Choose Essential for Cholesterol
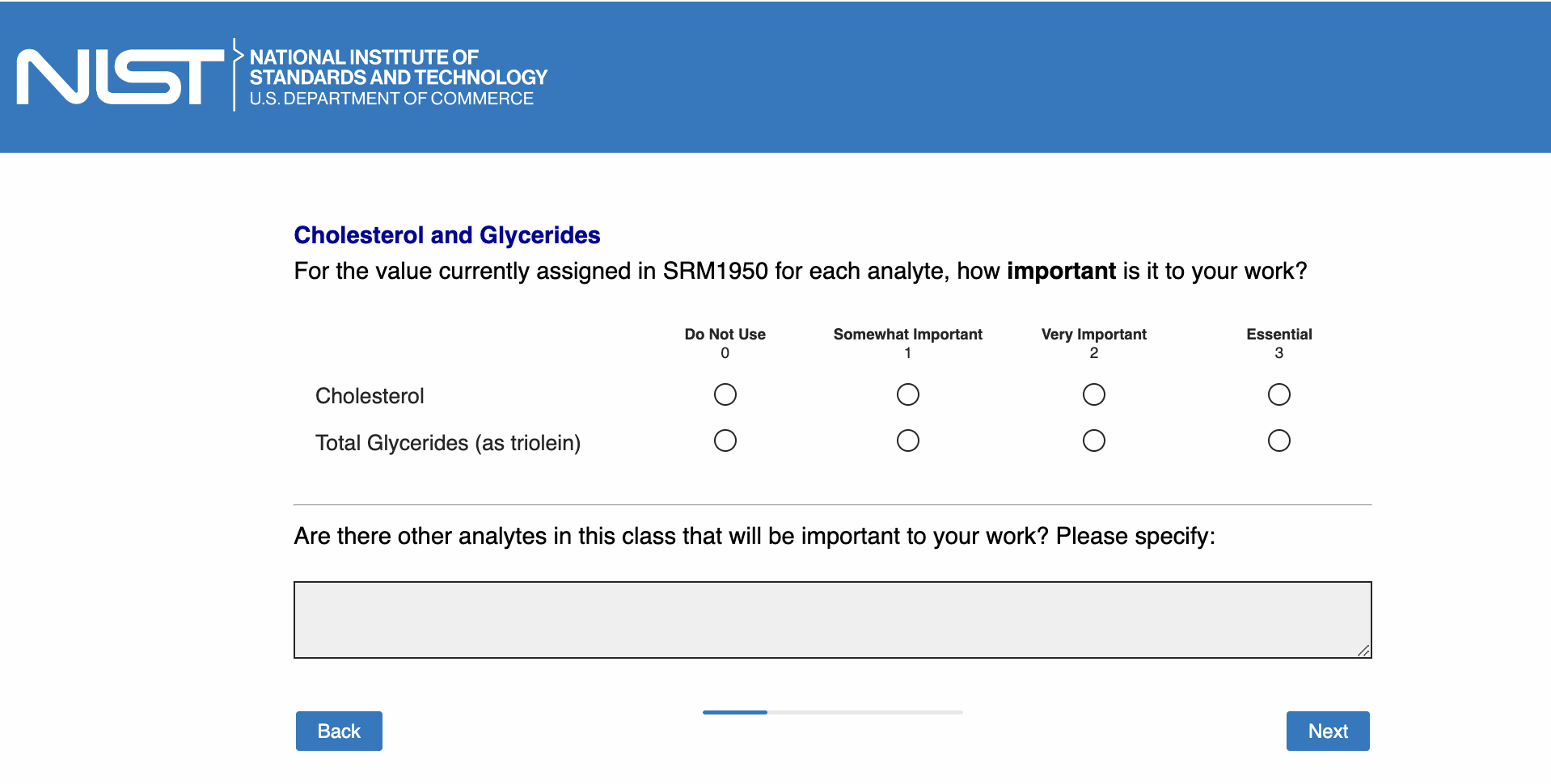1551x784 pixels. [1278, 394]
